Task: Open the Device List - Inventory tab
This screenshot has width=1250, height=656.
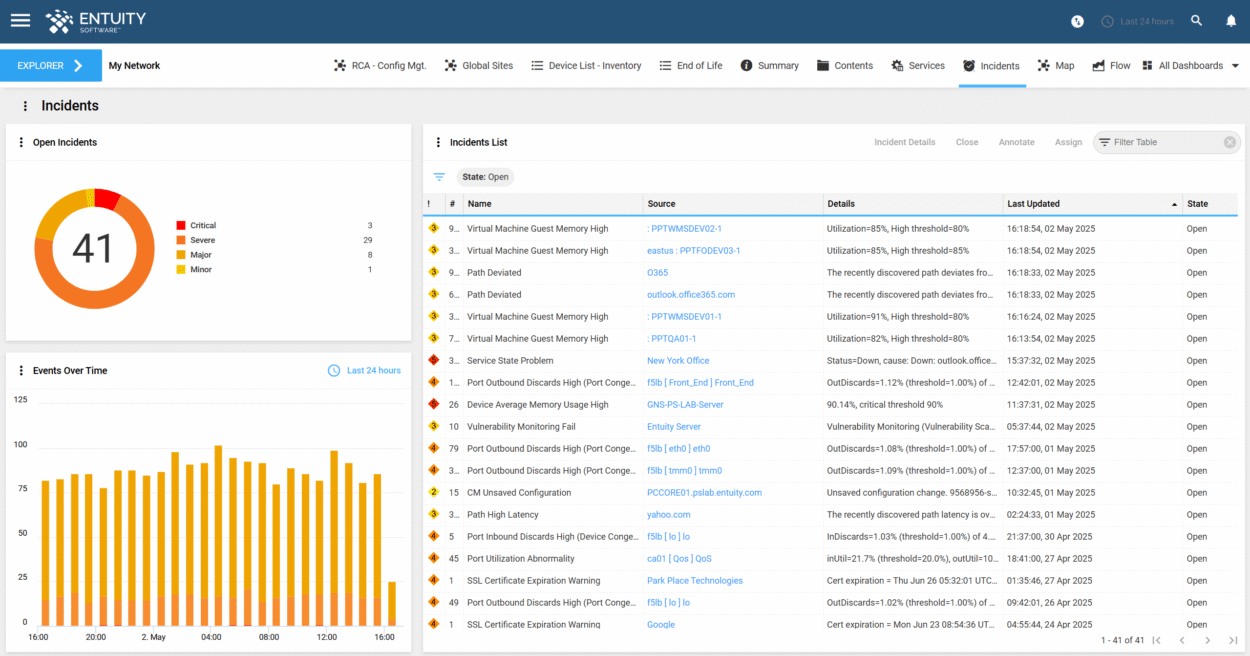Action: click(586, 66)
